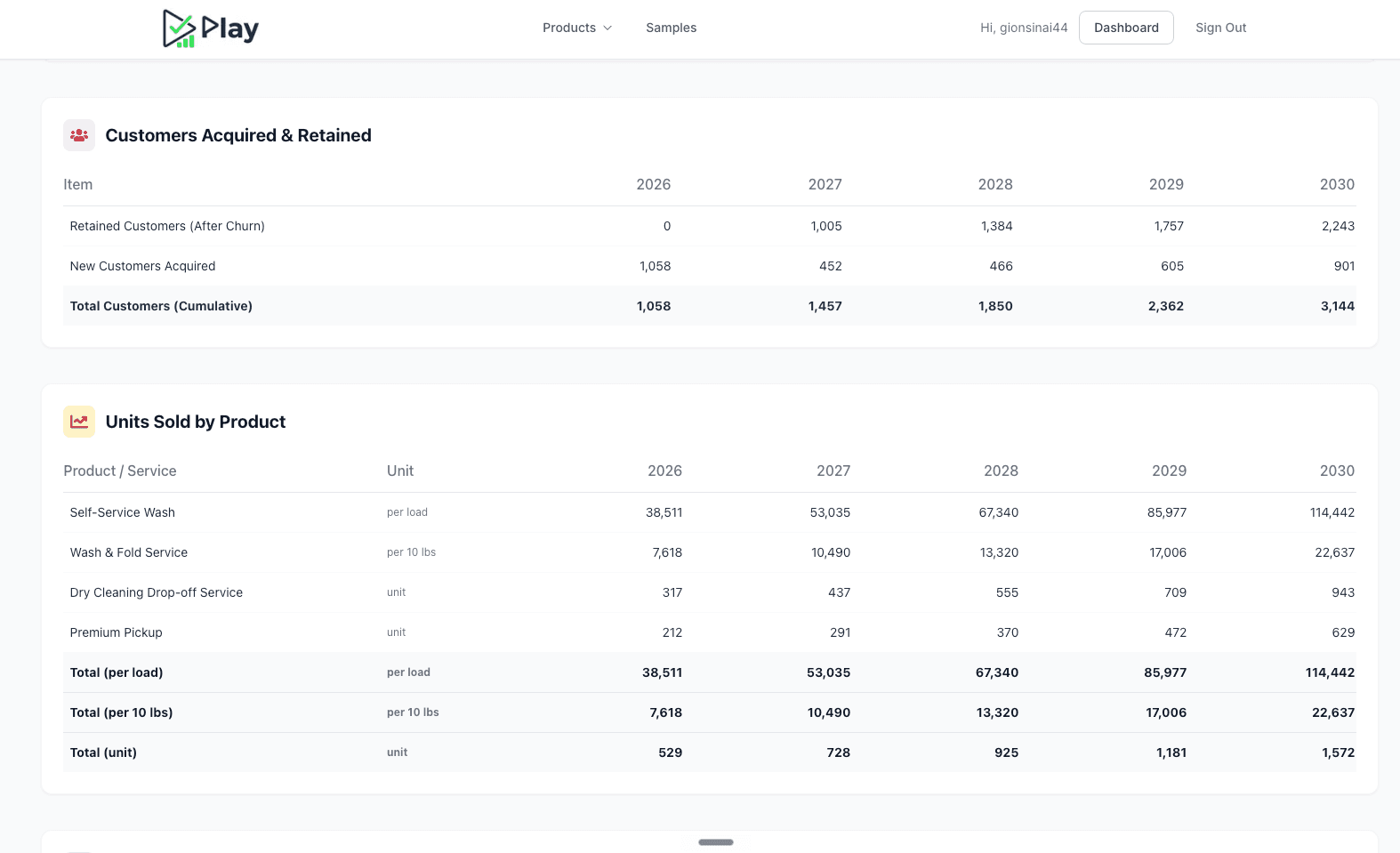
Task: Open the Products menu
Action: pos(577,28)
